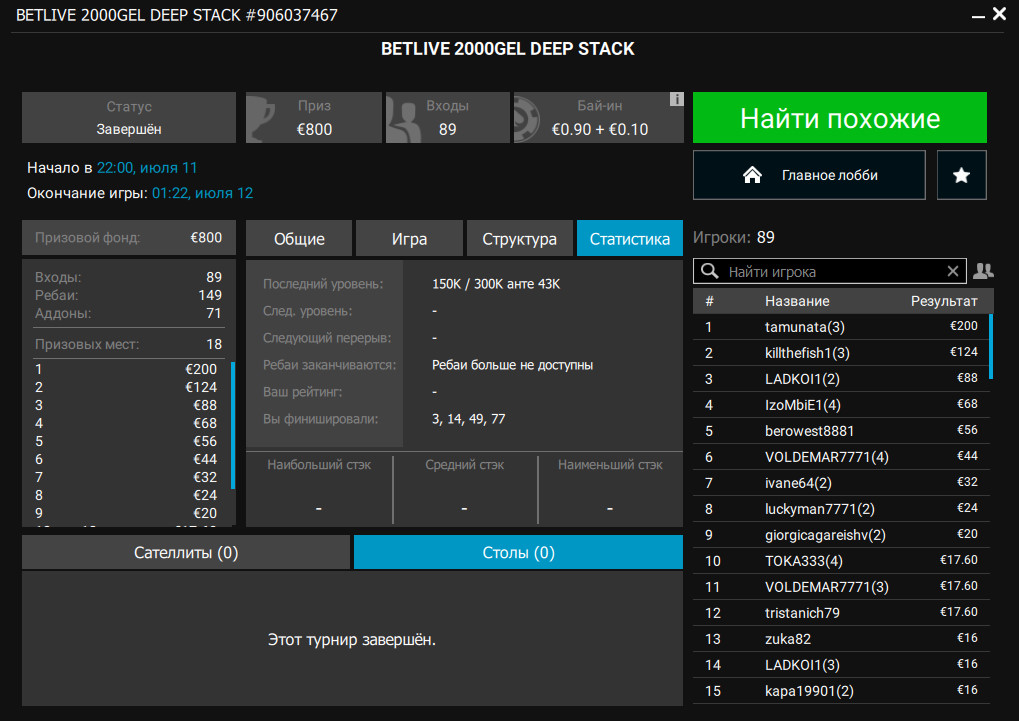The width and height of the screenshot is (1019, 721).
Task: Clear the player search with X icon
Action: [x=953, y=271]
